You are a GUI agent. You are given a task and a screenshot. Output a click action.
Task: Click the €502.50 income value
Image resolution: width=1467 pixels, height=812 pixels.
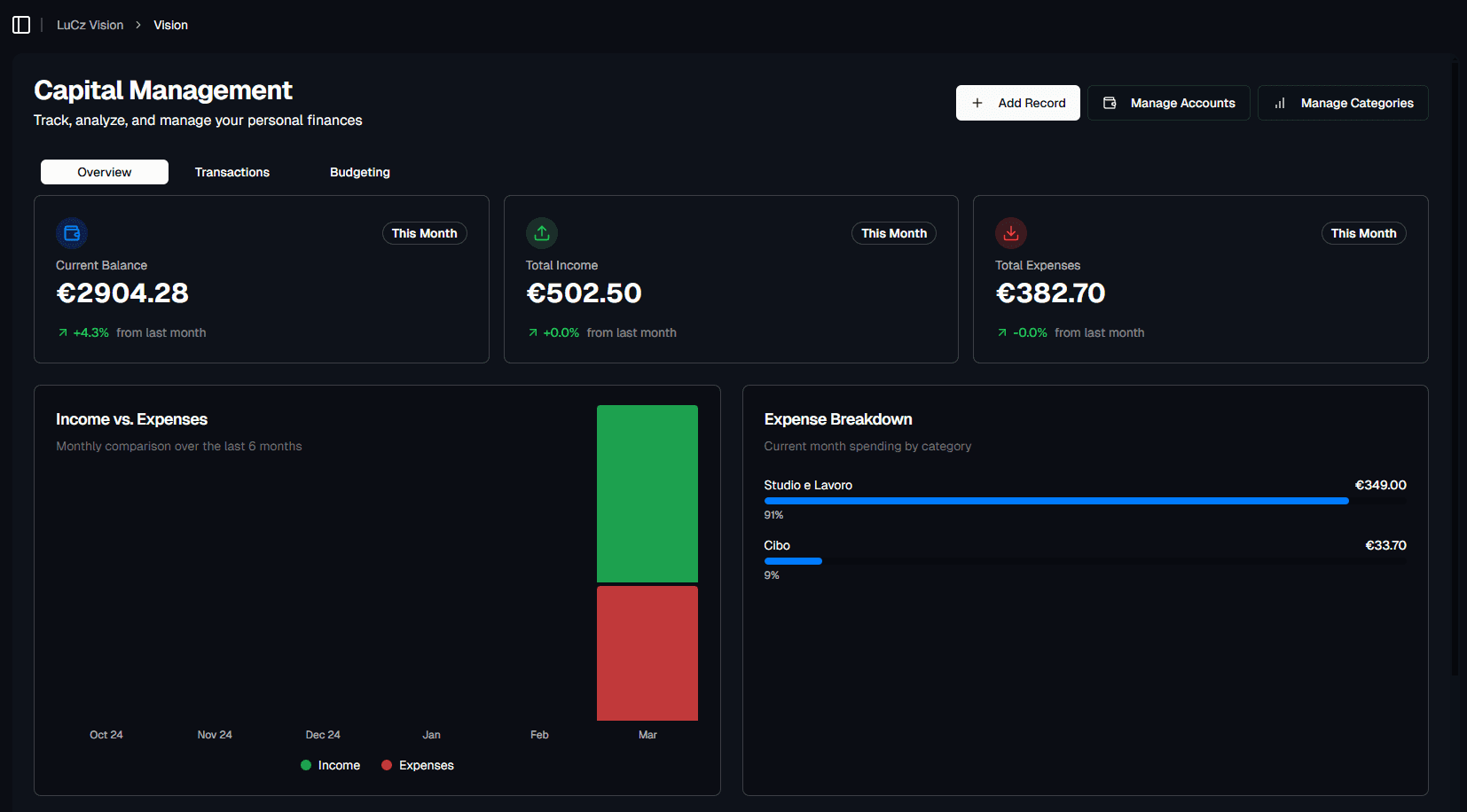[x=584, y=293]
